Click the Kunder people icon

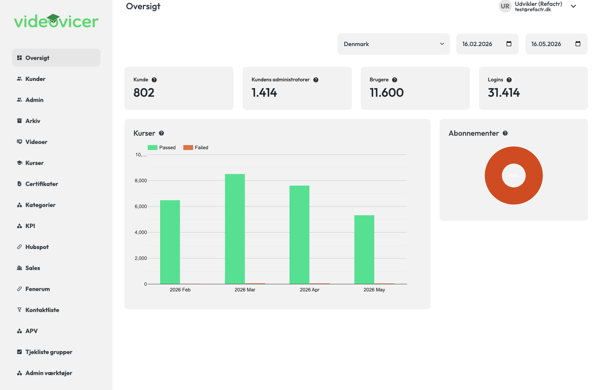19,79
